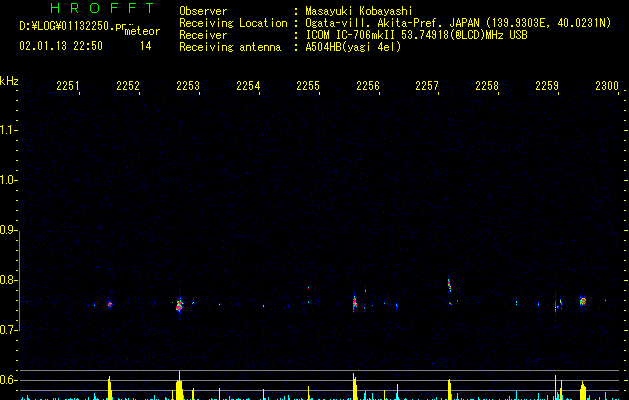Click the meteor count value 14
Viewport: 629px width, 400px height.
point(146,46)
